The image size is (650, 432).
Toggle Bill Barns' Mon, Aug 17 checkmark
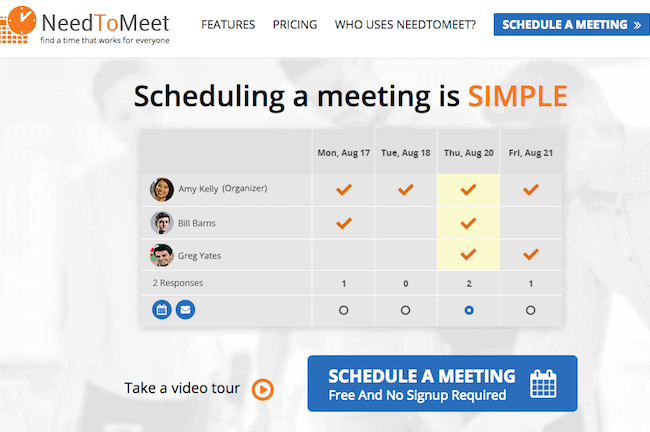[344, 222]
